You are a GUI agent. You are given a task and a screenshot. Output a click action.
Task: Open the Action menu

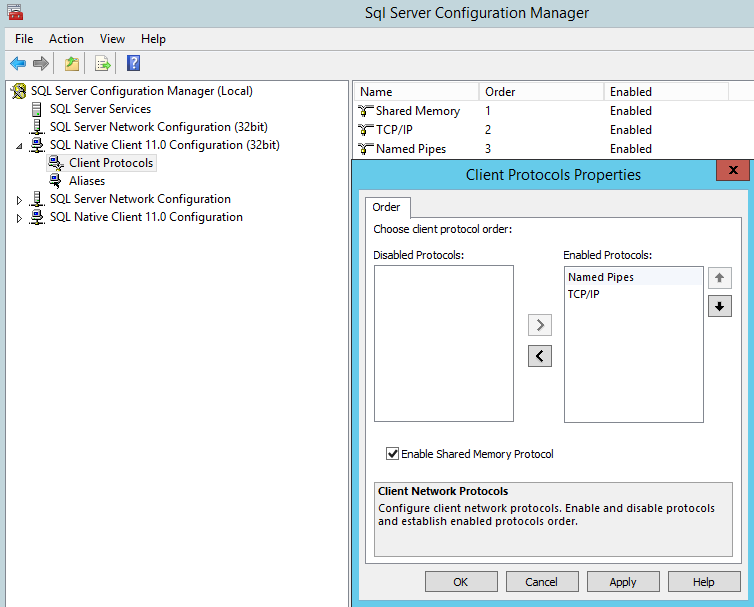tap(66, 39)
